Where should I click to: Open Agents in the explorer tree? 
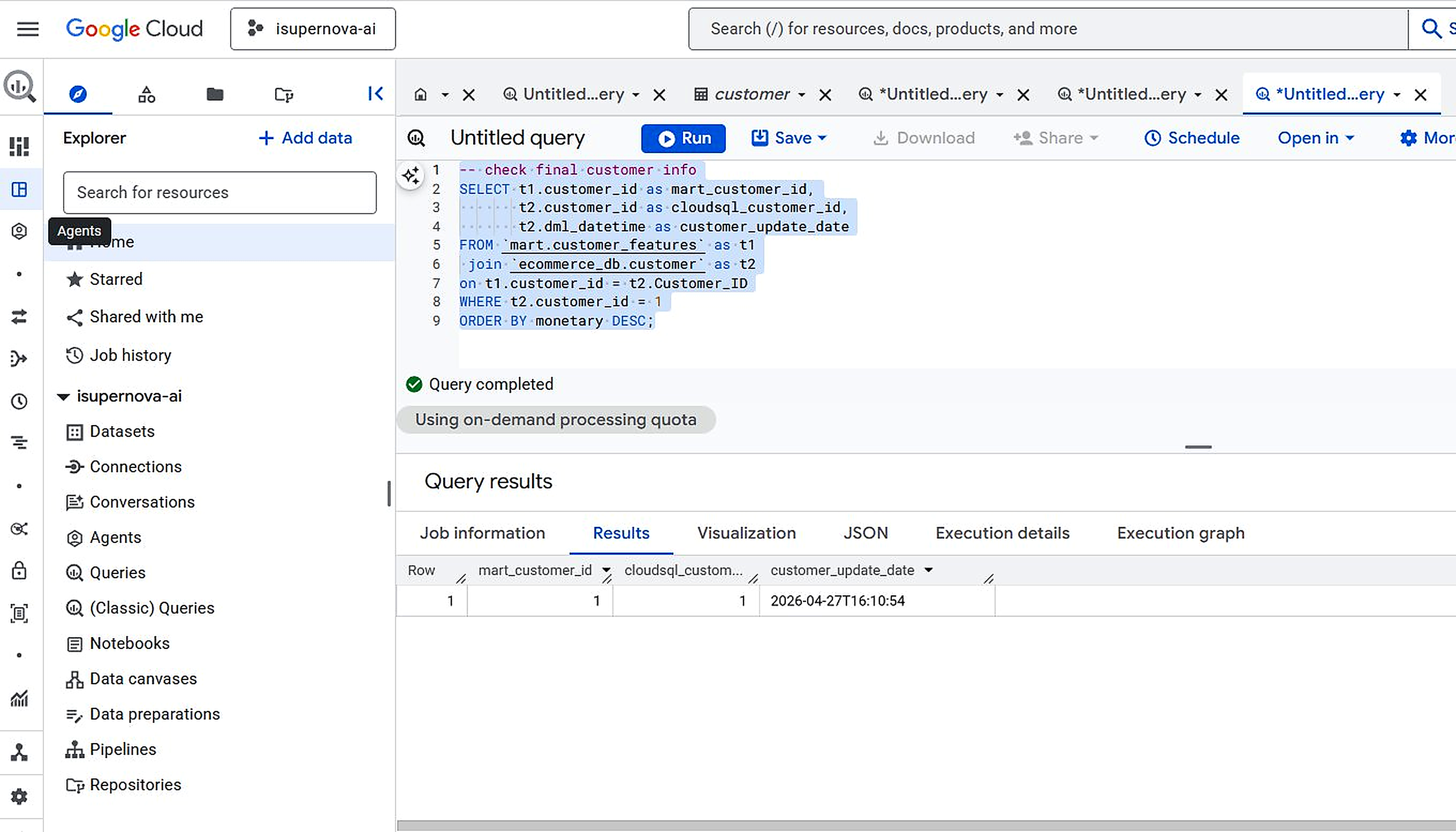(115, 538)
